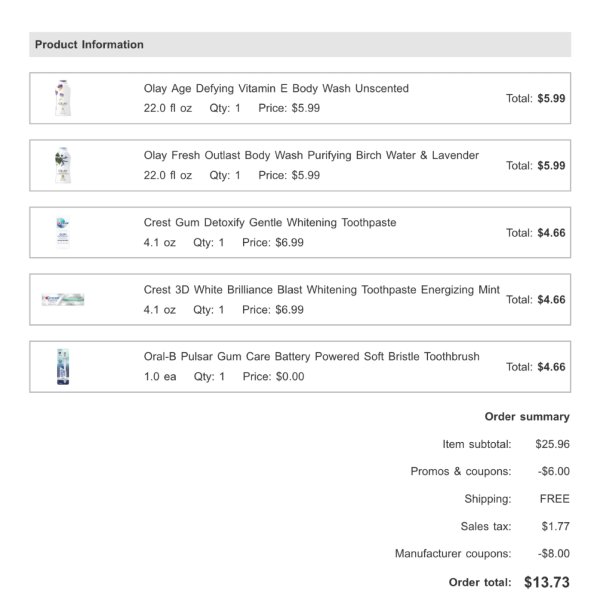Open the Crest Gum Detoxify toothpaste image
600x600 pixels.
(x=63, y=232)
